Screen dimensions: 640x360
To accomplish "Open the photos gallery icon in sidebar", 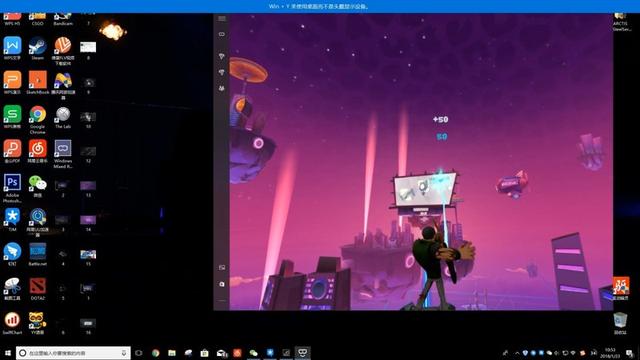I will (222, 267).
